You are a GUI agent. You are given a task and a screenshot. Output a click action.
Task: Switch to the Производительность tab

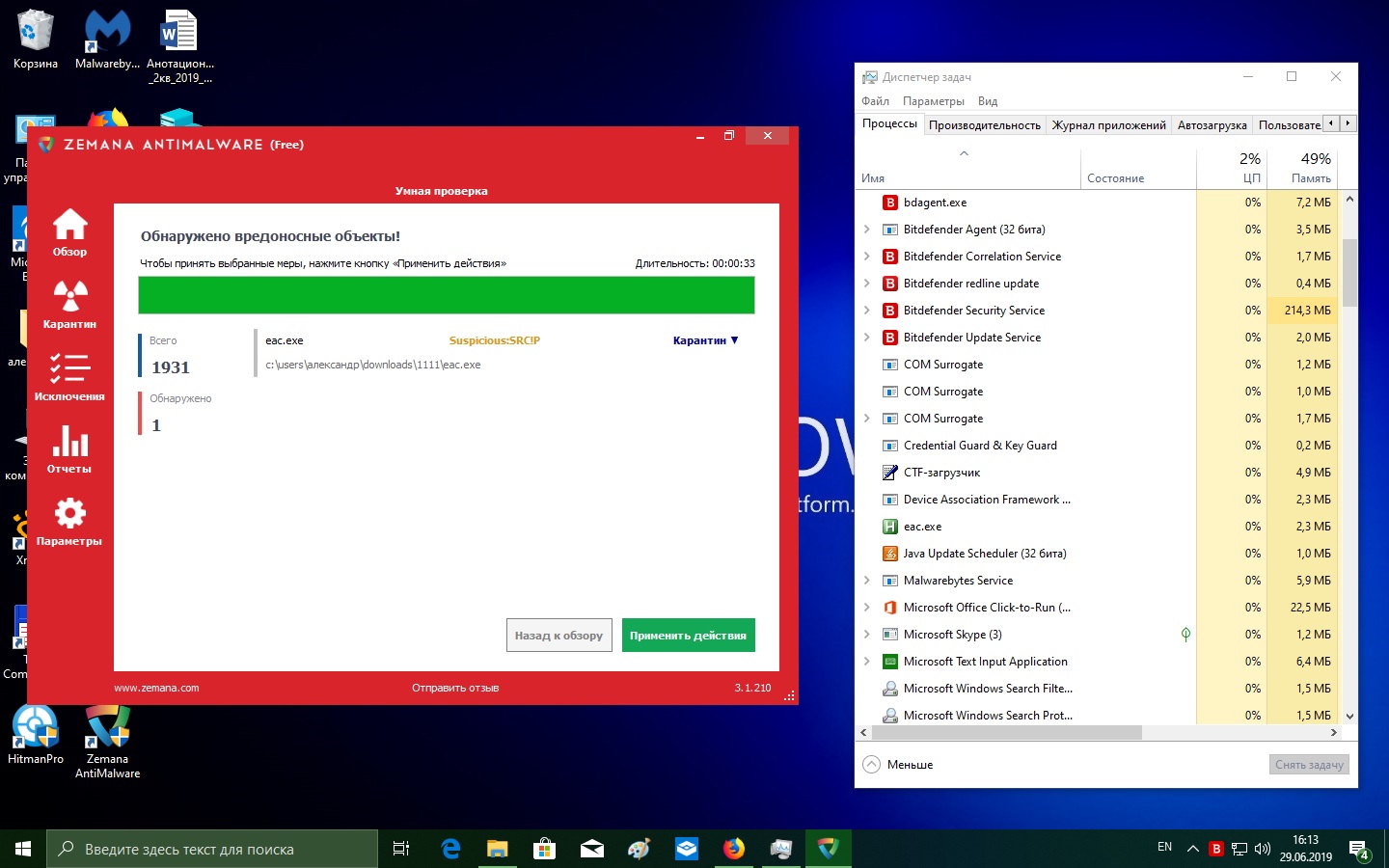[x=984, y=125]
